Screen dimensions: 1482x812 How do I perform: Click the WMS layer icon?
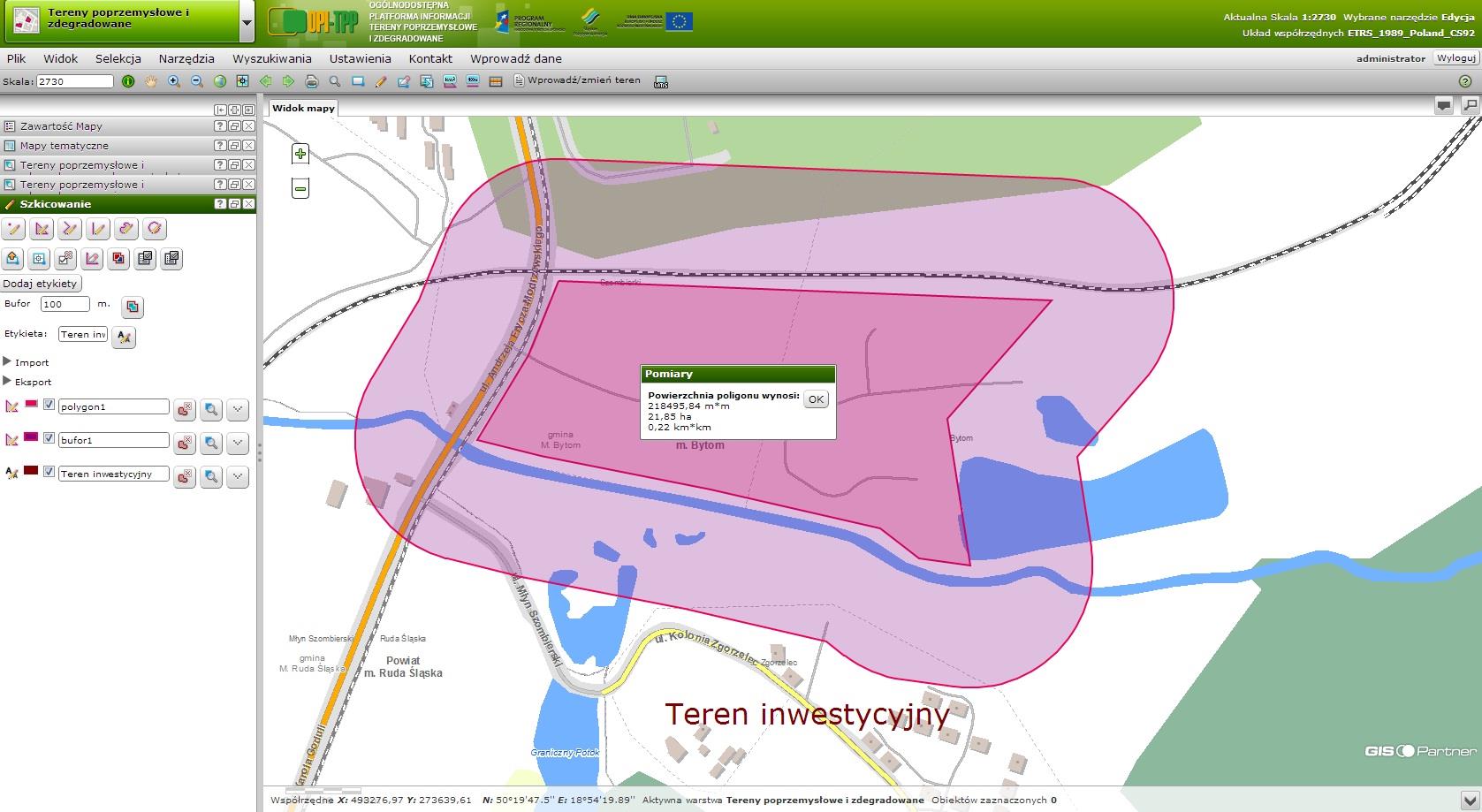[x=660, y=82]
